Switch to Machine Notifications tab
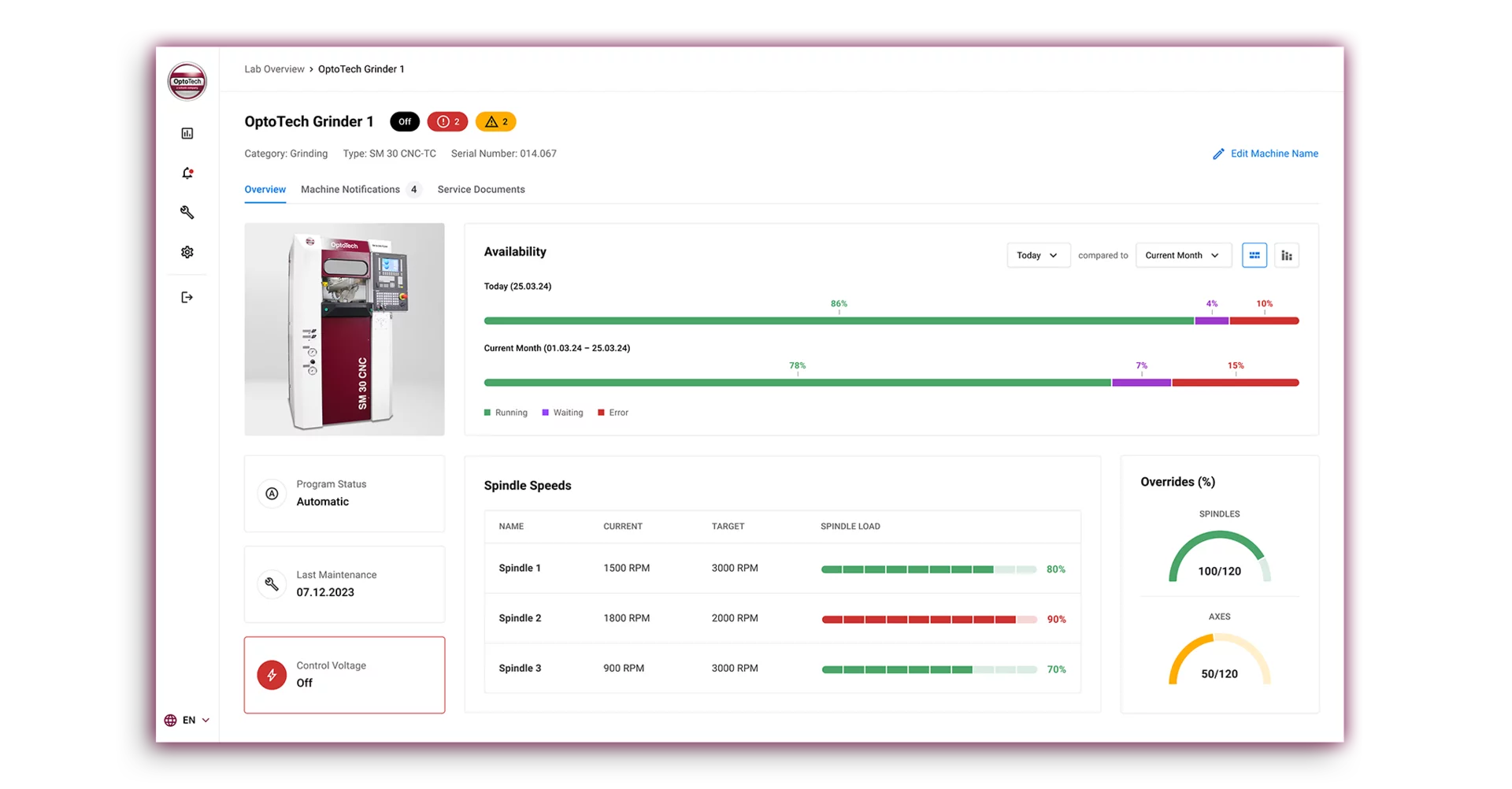This screenshot has height=789, width=1512. (x=350, y=190)
